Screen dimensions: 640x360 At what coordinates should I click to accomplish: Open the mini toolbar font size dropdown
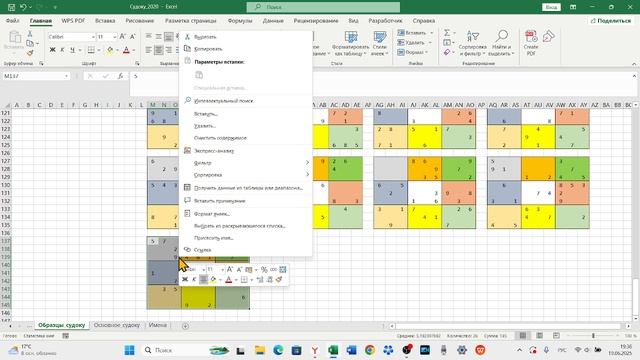pyautogui.click(x=222, y=269)
